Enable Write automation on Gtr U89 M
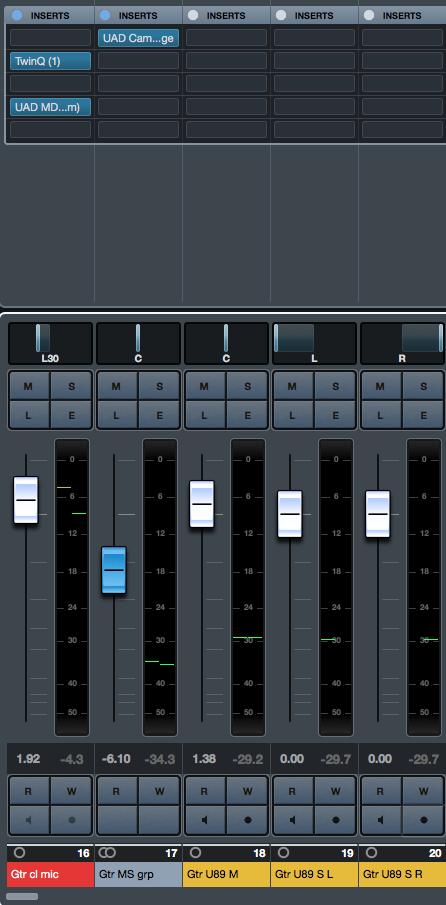The image size is (446, 905). [x=248, y=791]
